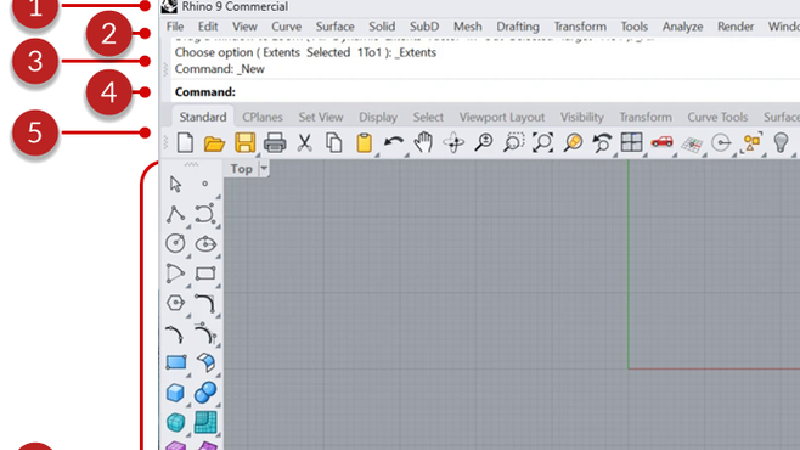Click the Zoom selected icon

tap(573, 142)
